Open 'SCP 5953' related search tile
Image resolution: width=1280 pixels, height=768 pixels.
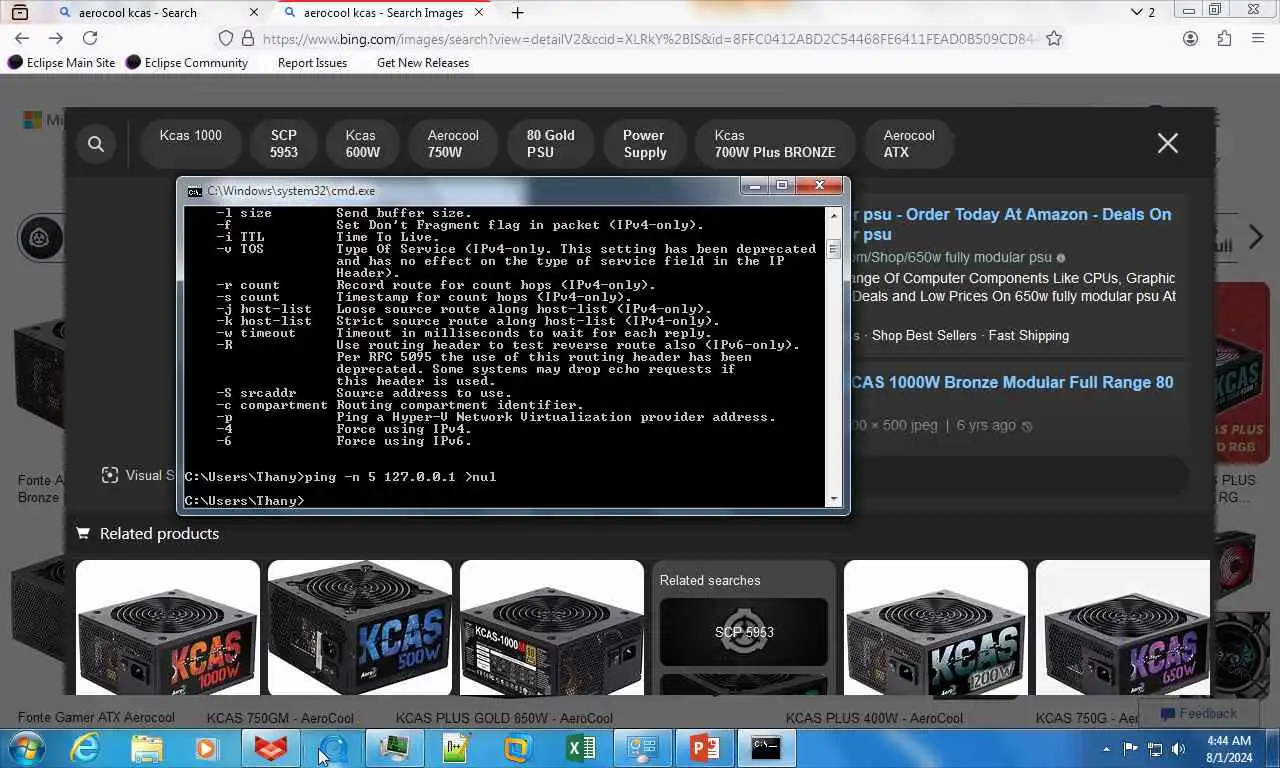744,632
